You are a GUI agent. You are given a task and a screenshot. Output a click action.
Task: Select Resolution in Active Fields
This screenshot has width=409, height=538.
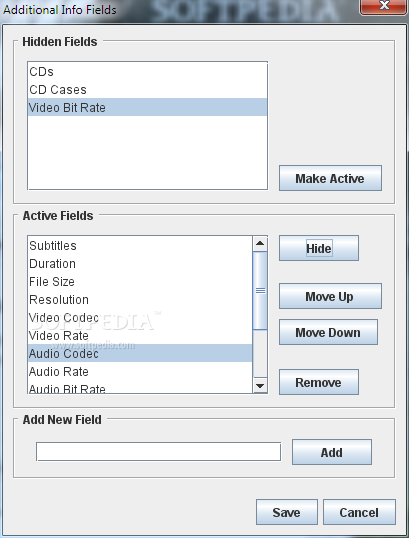coord(140,300)
